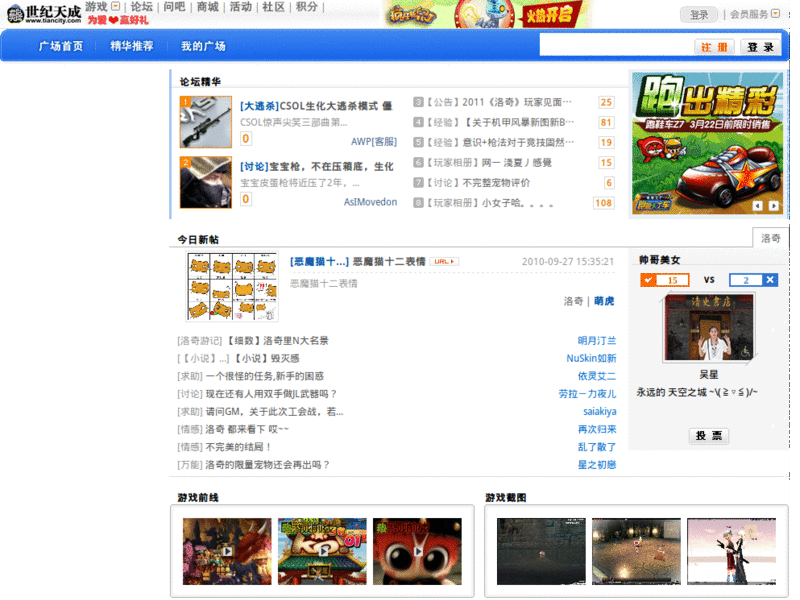The height and width of the screenshot is (600, 800).
Task: Open 【玩家相册】小女子哈 post
Action: point(490,203)
